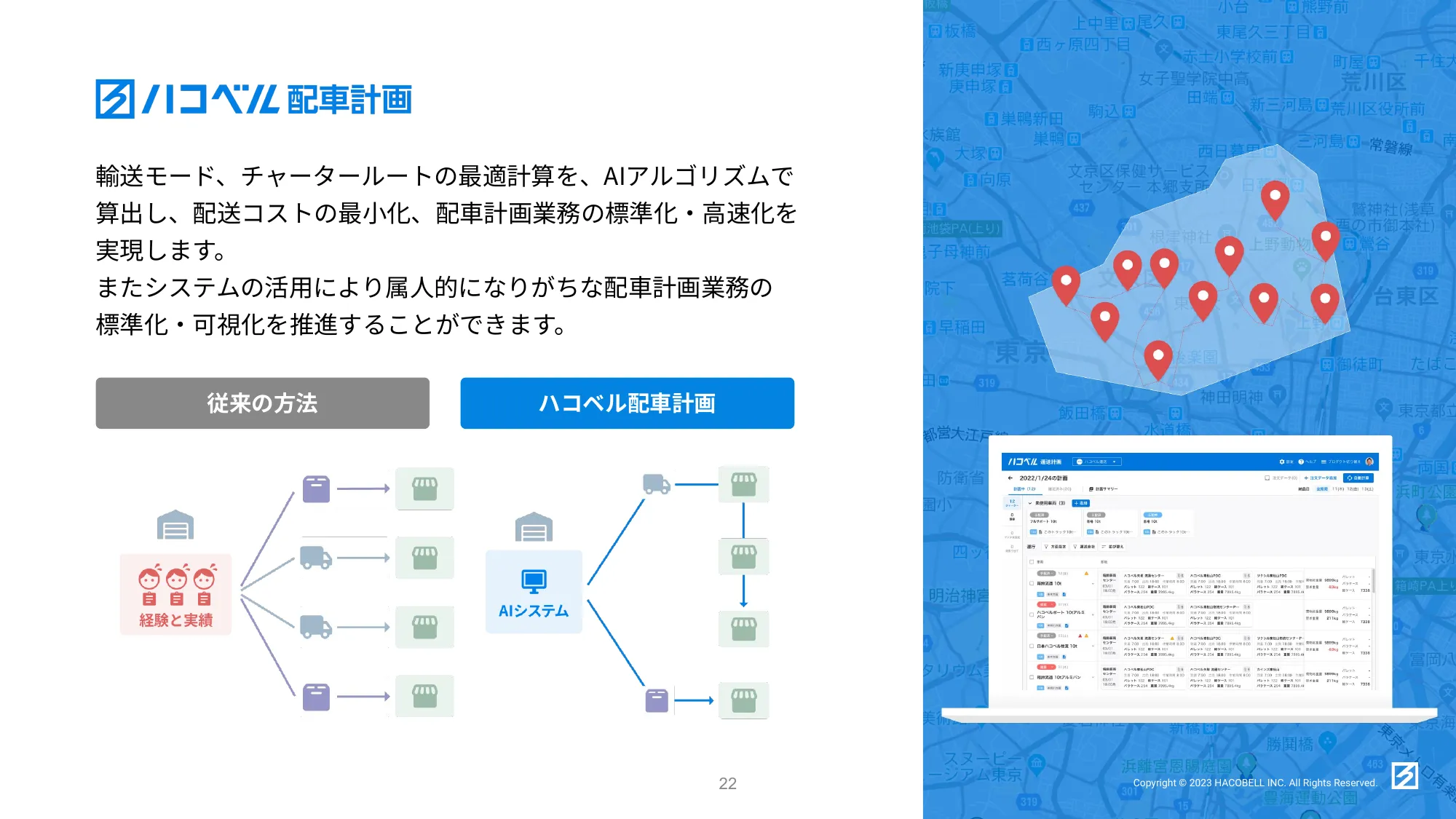Image resolution: width=1456 pixels, height=819 pixels.
Task: Click the 12 オーダー sidebar counter
Action: click(x=1012, y=502)
